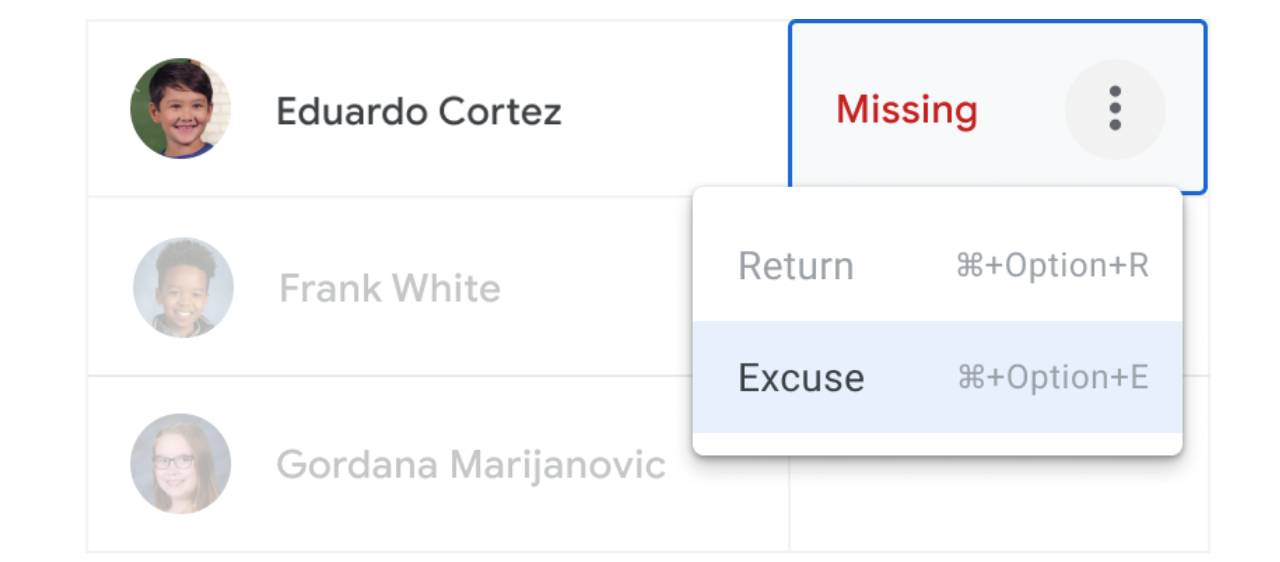
Task: Choose Excuse from the context menu
Action: pyautogui.click(x=801, y=378)
